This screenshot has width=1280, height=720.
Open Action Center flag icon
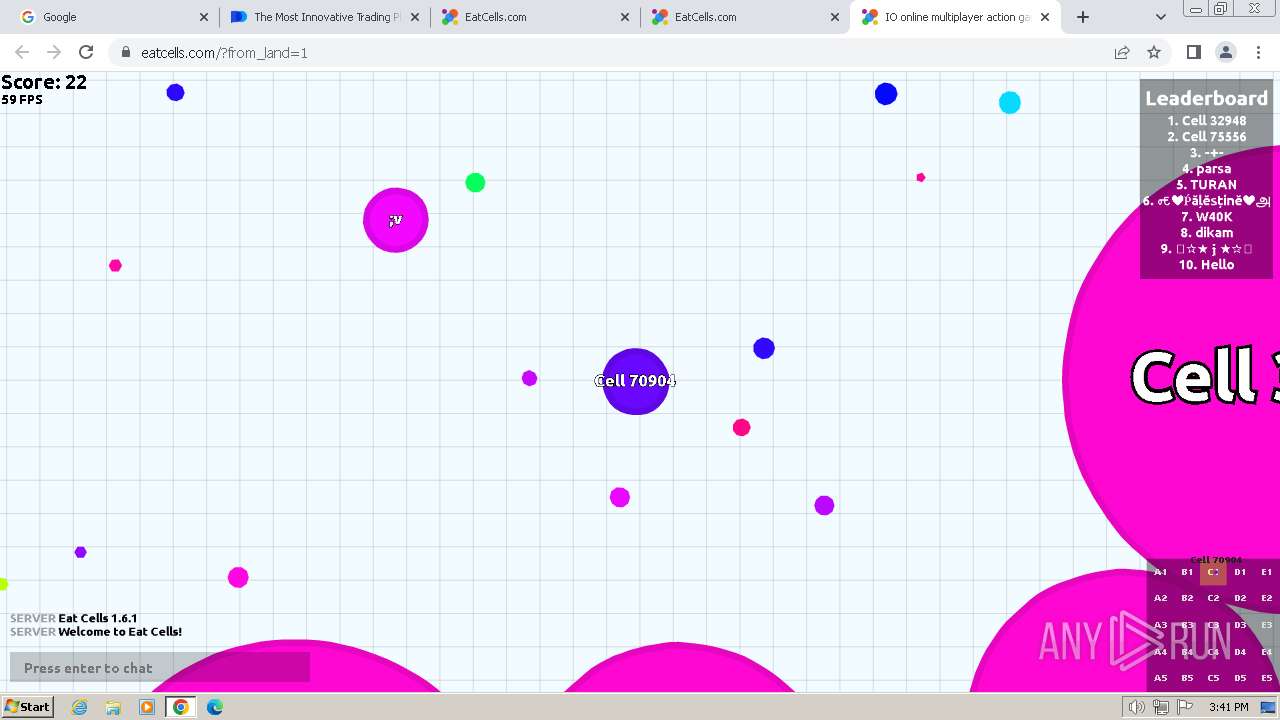tap(1185, 707)
